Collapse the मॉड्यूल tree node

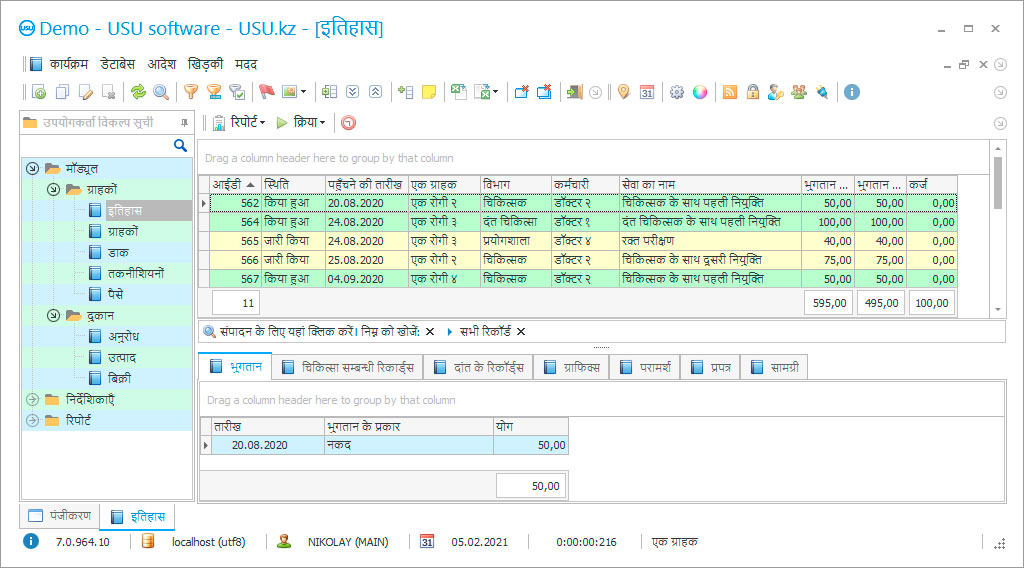(33, 168)
